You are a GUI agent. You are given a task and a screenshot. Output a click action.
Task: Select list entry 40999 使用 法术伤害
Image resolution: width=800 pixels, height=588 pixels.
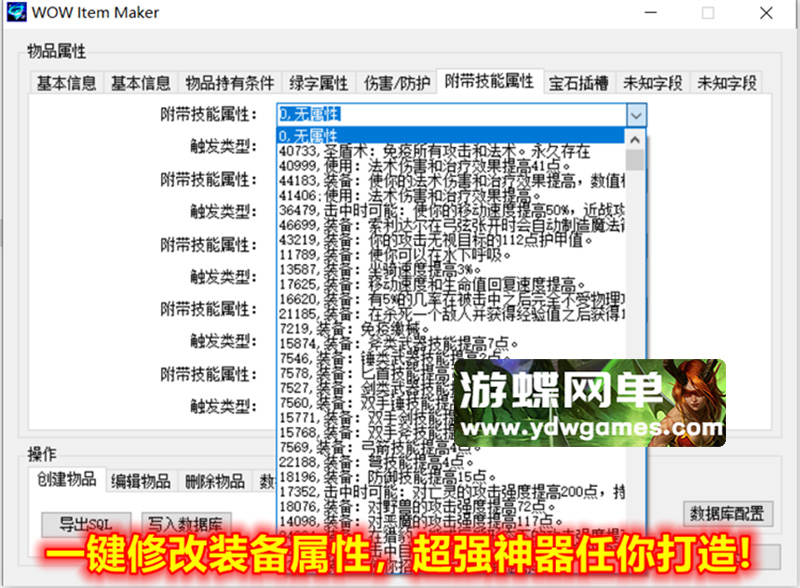click(x=451, y=166)
